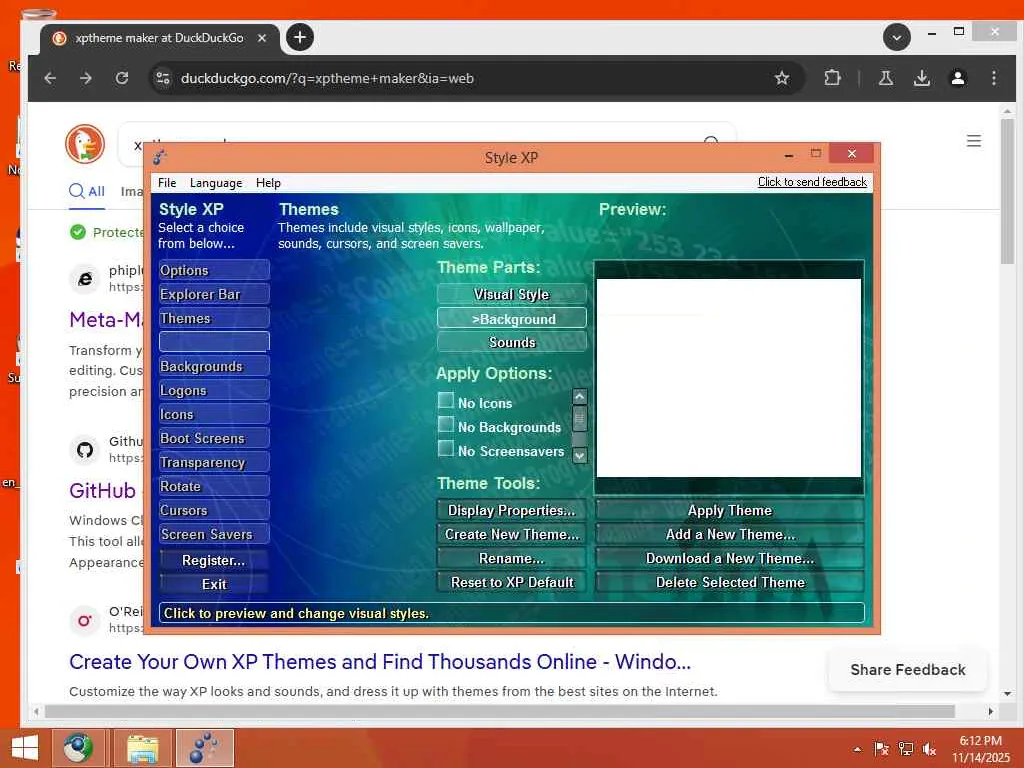Open File Explorer from taskbar
The width and height of the screenshot is (1024, 768).
(142, 748)
